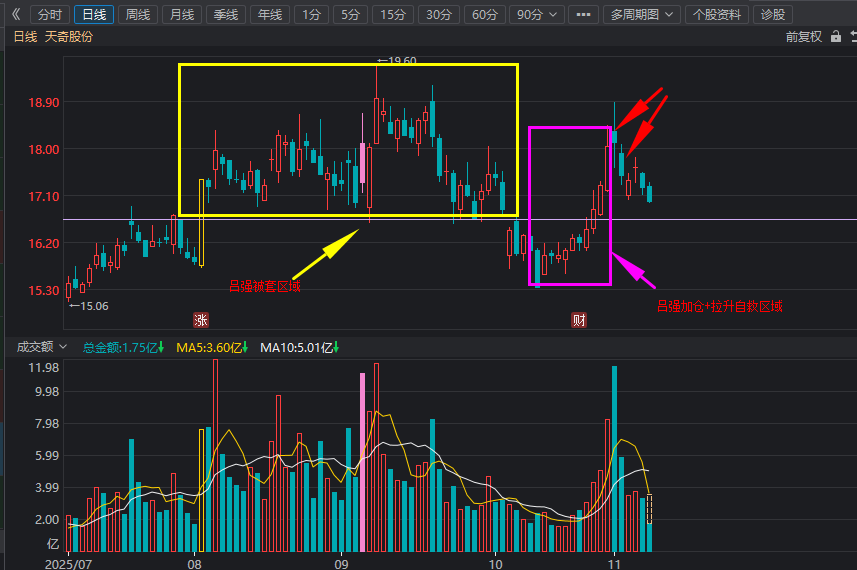Switch to 周线 weekly chart

pos(138,14)
